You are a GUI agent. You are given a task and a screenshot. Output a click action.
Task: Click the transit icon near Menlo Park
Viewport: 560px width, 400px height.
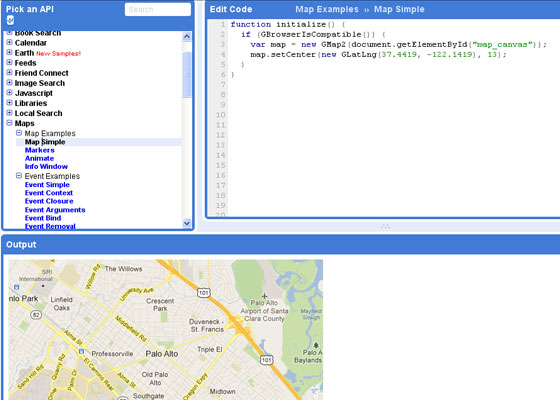click(16, 287)
